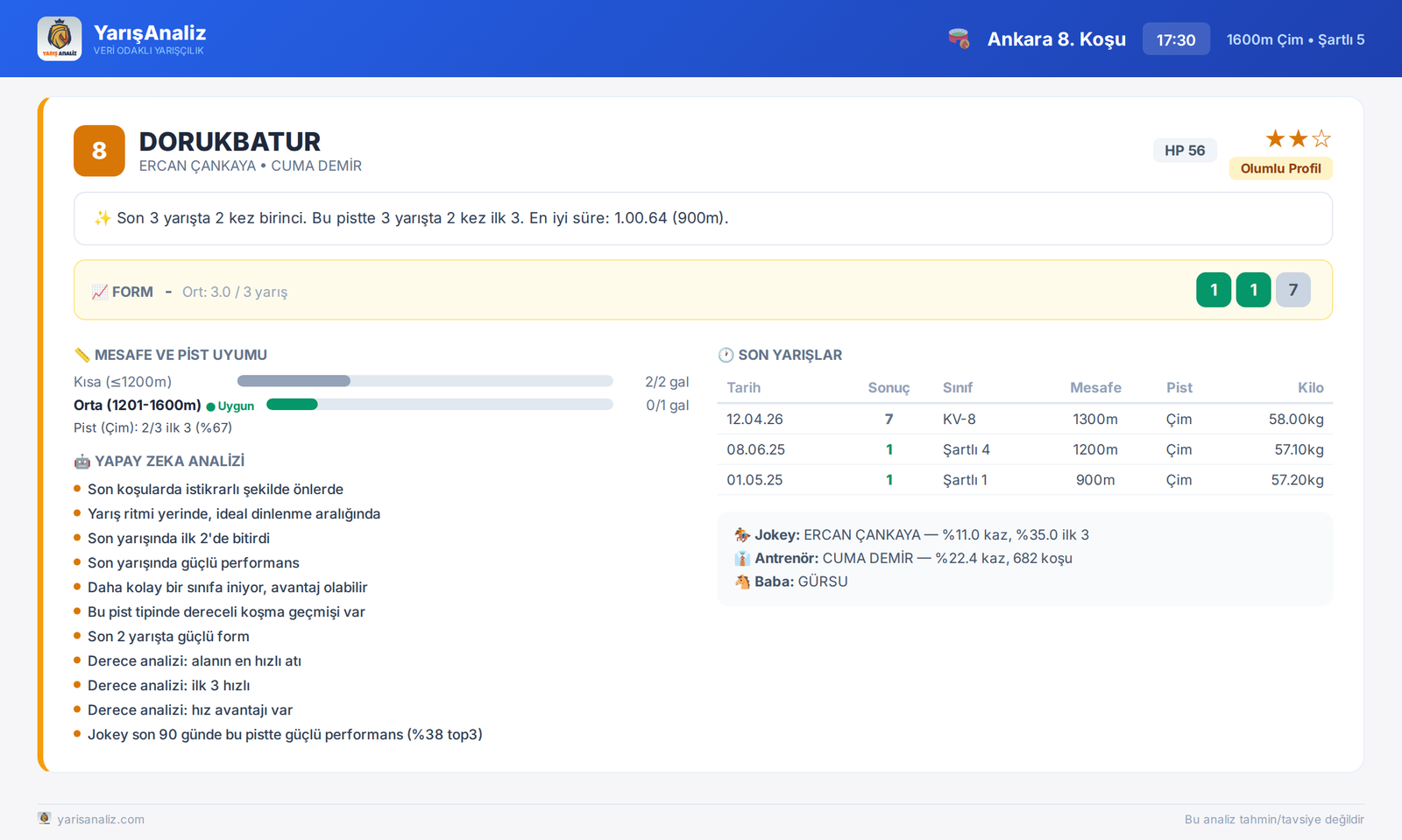Click Bu analiz tahmin/tavsiye değildir disclaimer

pos(1274,819)
